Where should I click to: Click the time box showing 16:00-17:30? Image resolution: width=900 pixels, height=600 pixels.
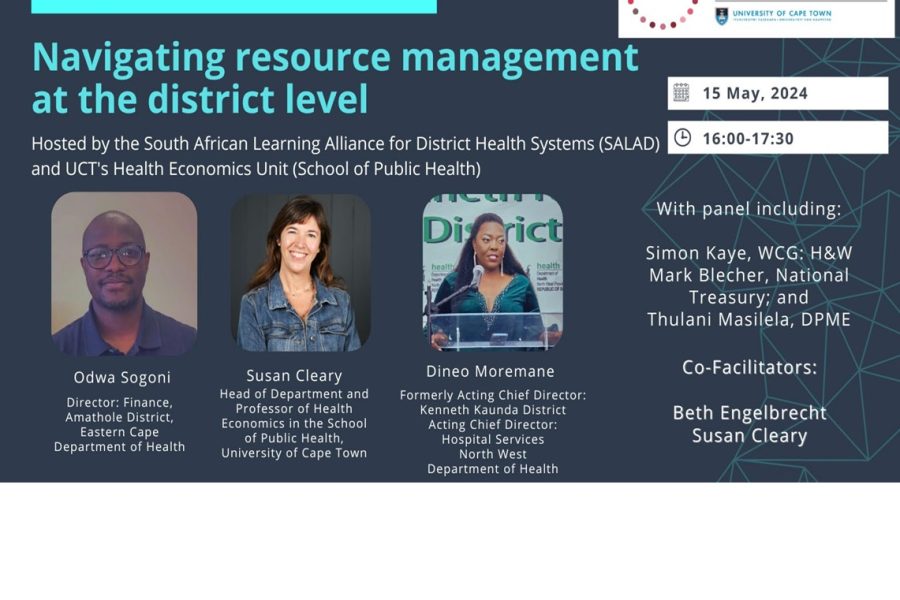778,138
